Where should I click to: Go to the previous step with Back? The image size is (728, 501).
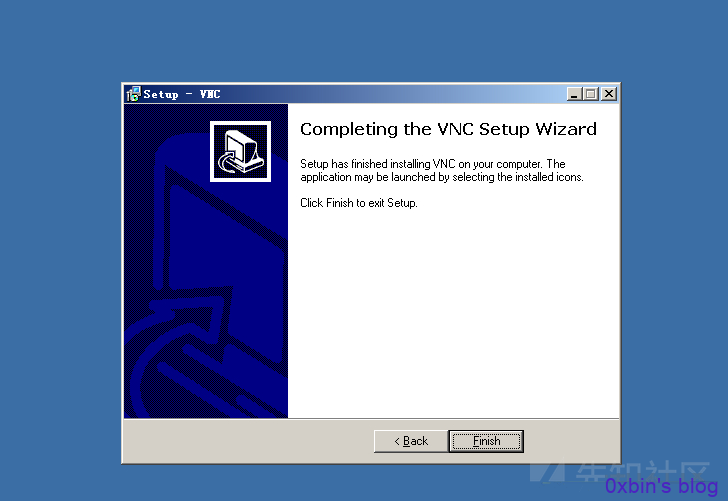click(411, 441)
